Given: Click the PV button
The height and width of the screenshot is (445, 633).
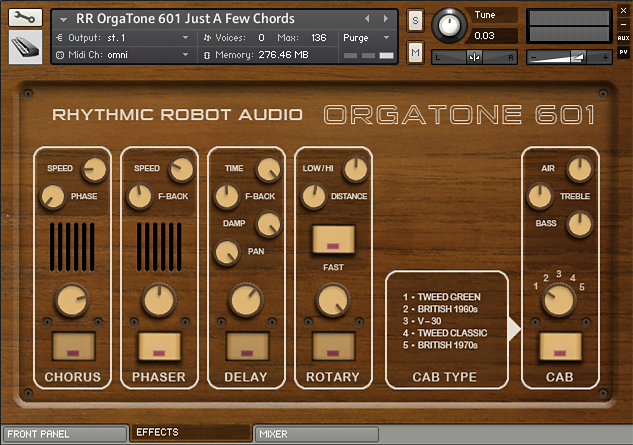Looking at the screenshot, I should 623,52.
